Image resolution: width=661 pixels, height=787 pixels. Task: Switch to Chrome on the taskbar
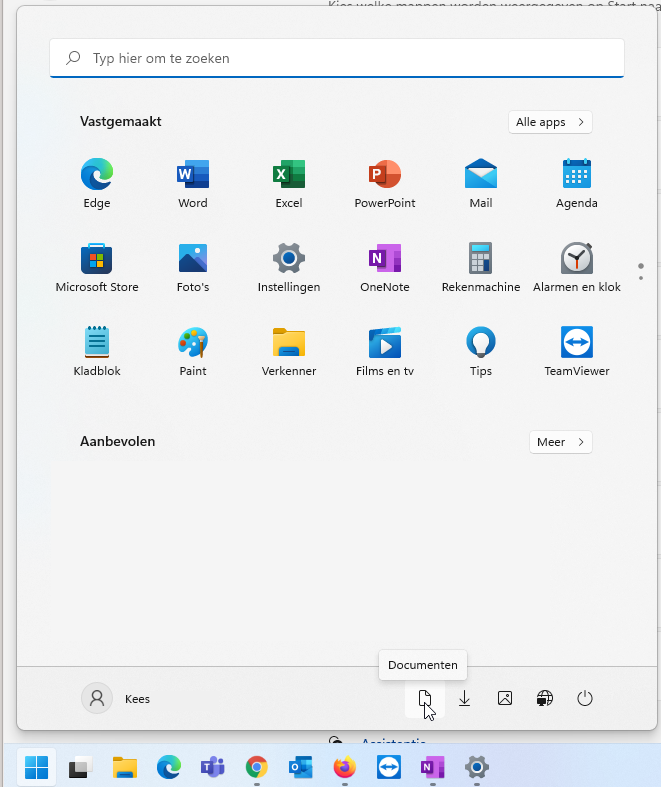[x=256, y=767]
